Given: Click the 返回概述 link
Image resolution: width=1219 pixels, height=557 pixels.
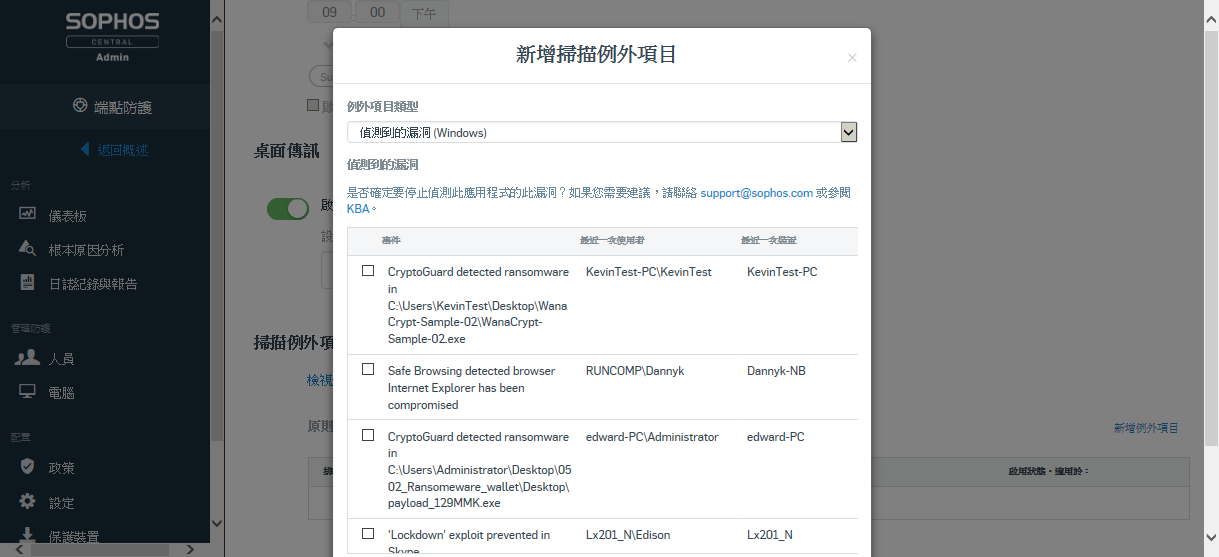Looking at the screenshot, I should point(123,150).
